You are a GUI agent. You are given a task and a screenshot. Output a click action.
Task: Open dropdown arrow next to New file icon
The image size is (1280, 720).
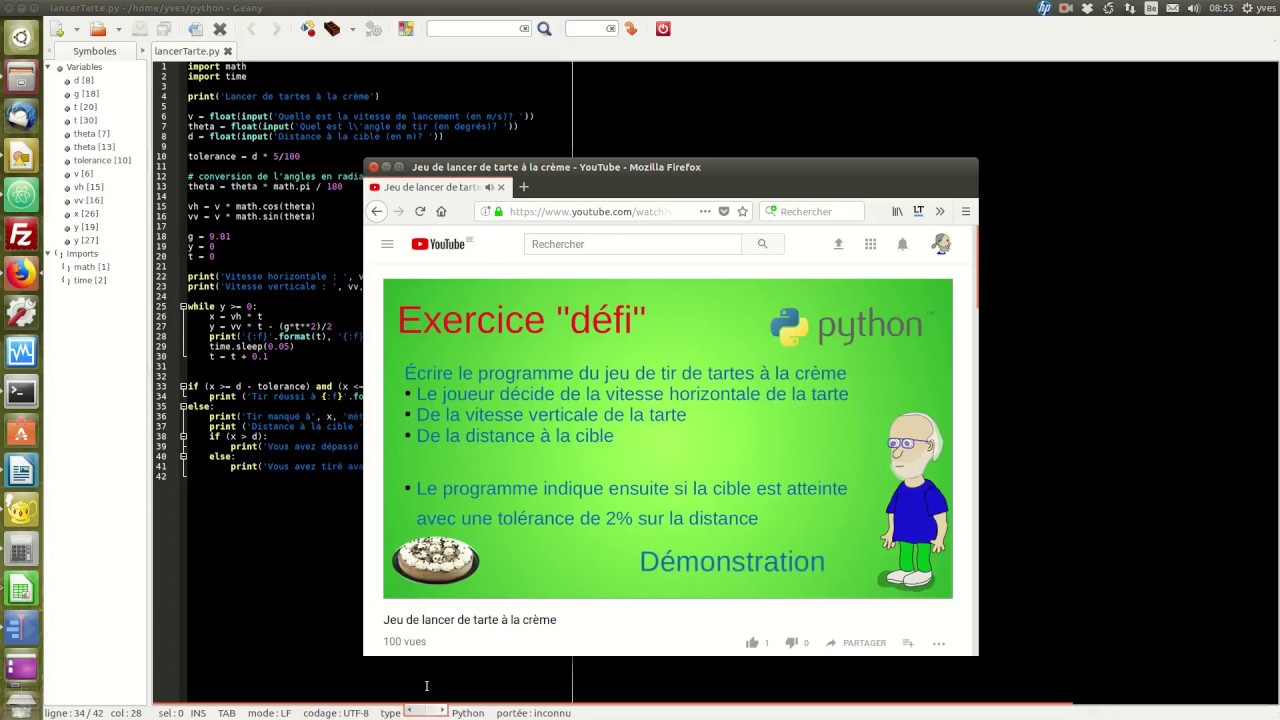[x=78, y=30]
